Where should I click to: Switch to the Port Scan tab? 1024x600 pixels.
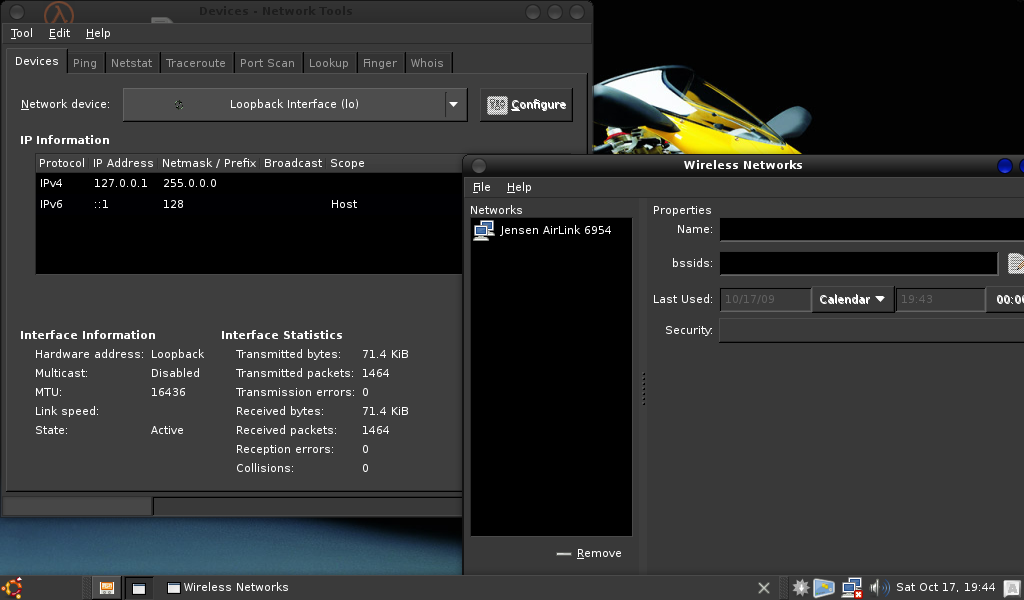[267, 63]
